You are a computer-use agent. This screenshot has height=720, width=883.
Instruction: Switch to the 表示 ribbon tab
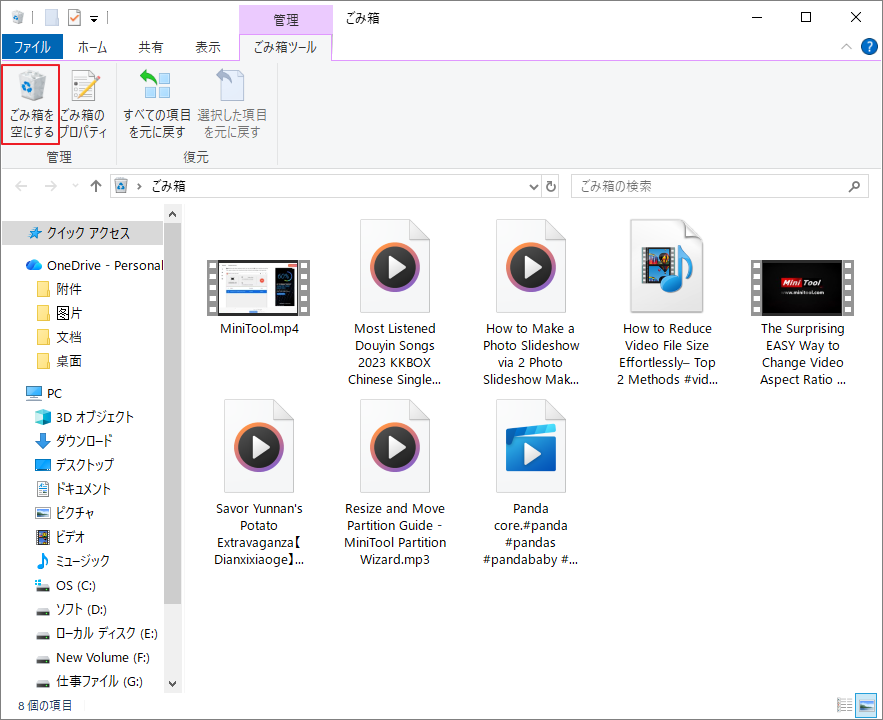point(207,47)
